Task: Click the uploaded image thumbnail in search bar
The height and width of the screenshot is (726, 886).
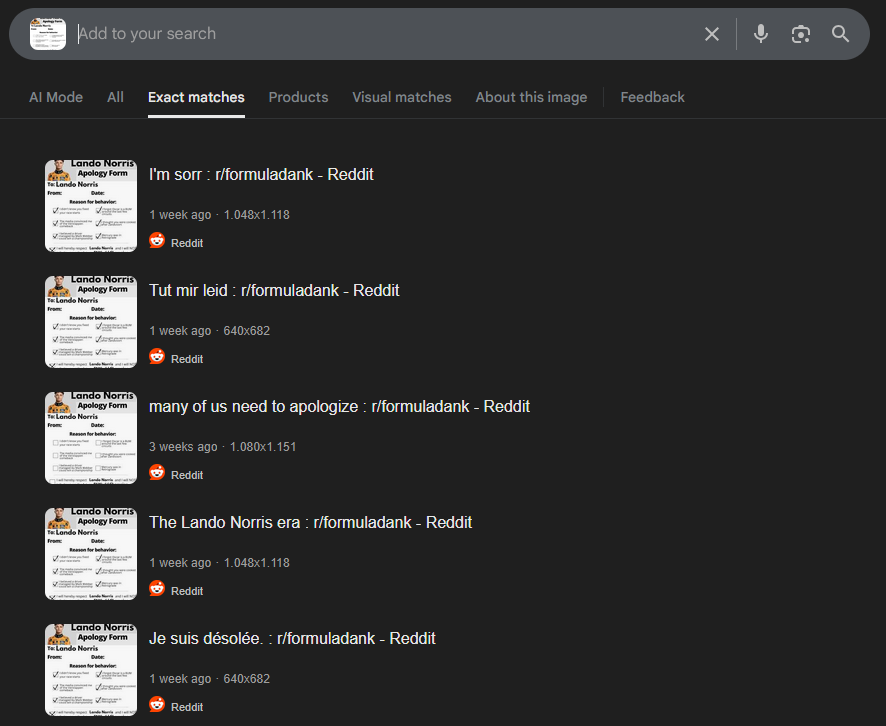Action: coord(48,34)
